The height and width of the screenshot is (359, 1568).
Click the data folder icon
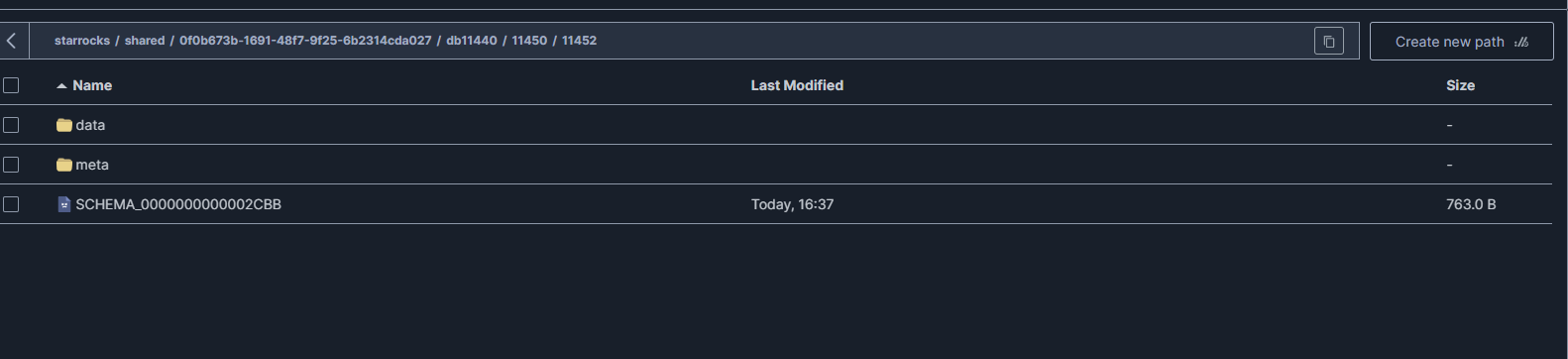pos(64,125)
